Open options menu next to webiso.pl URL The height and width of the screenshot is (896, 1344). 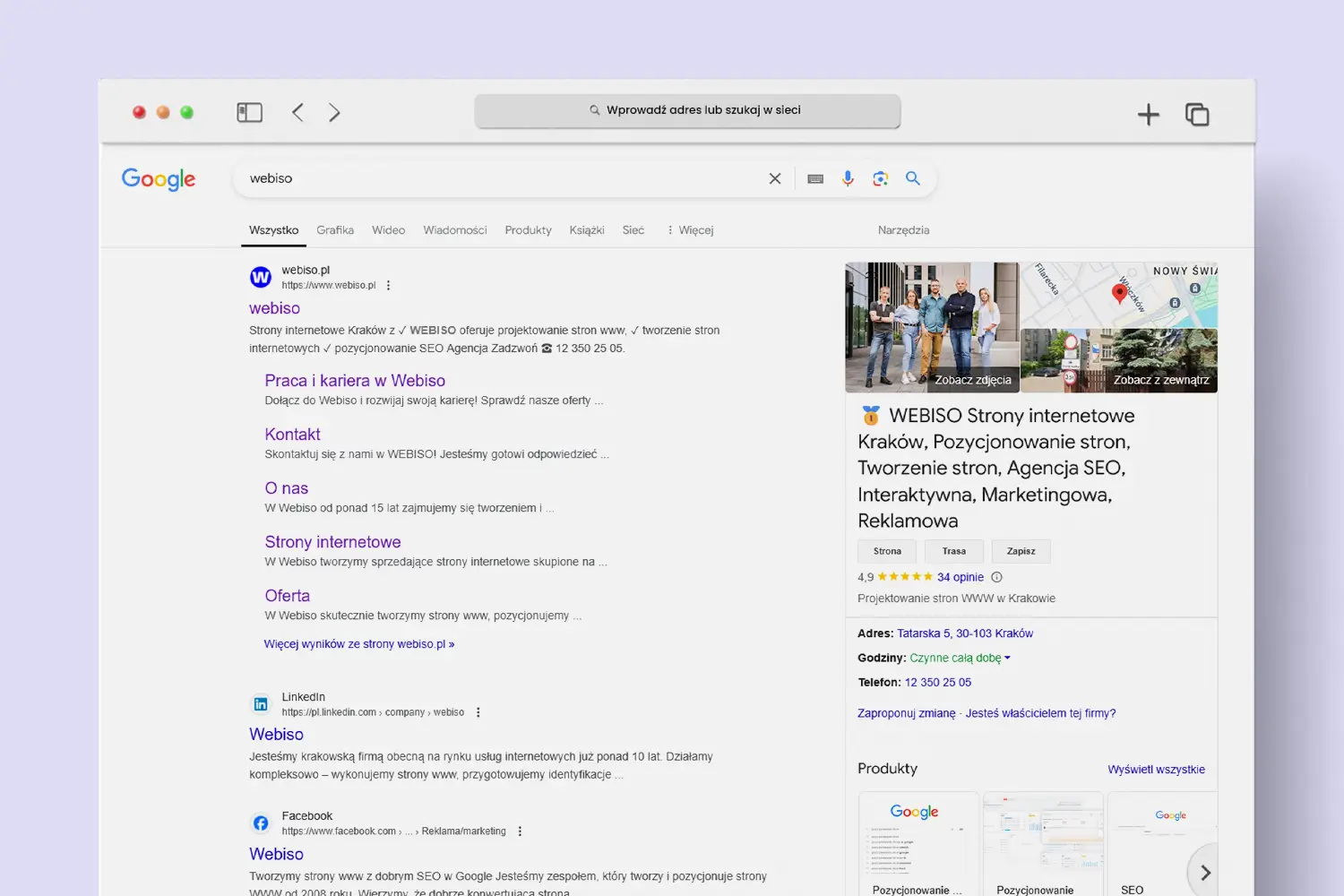tap(388, 286)
